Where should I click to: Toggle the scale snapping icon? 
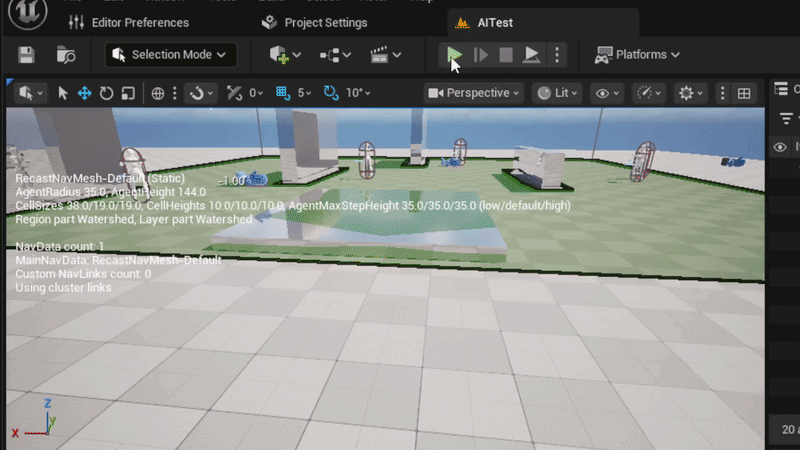[234, 93]
